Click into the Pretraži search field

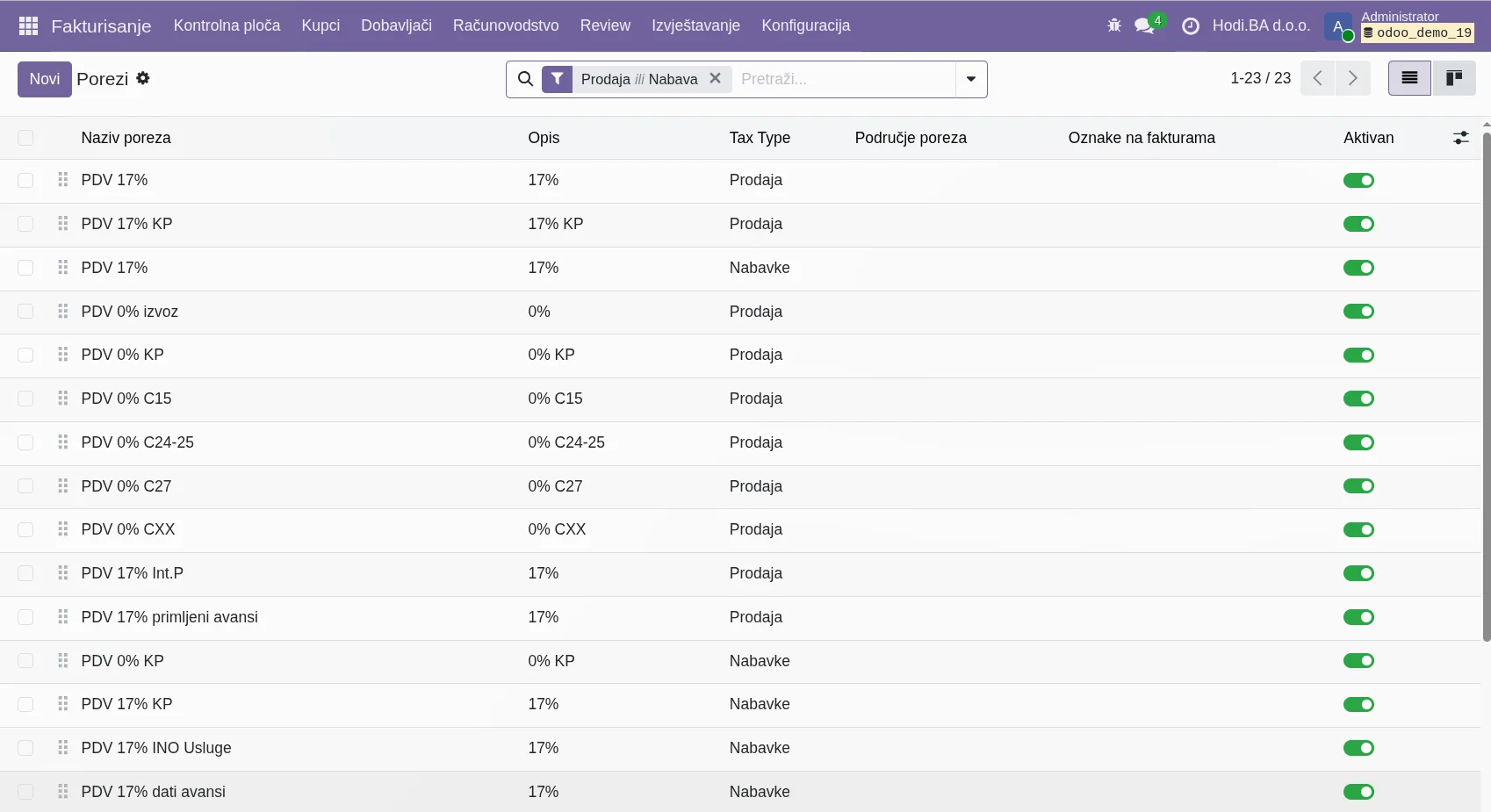(843, 79)
